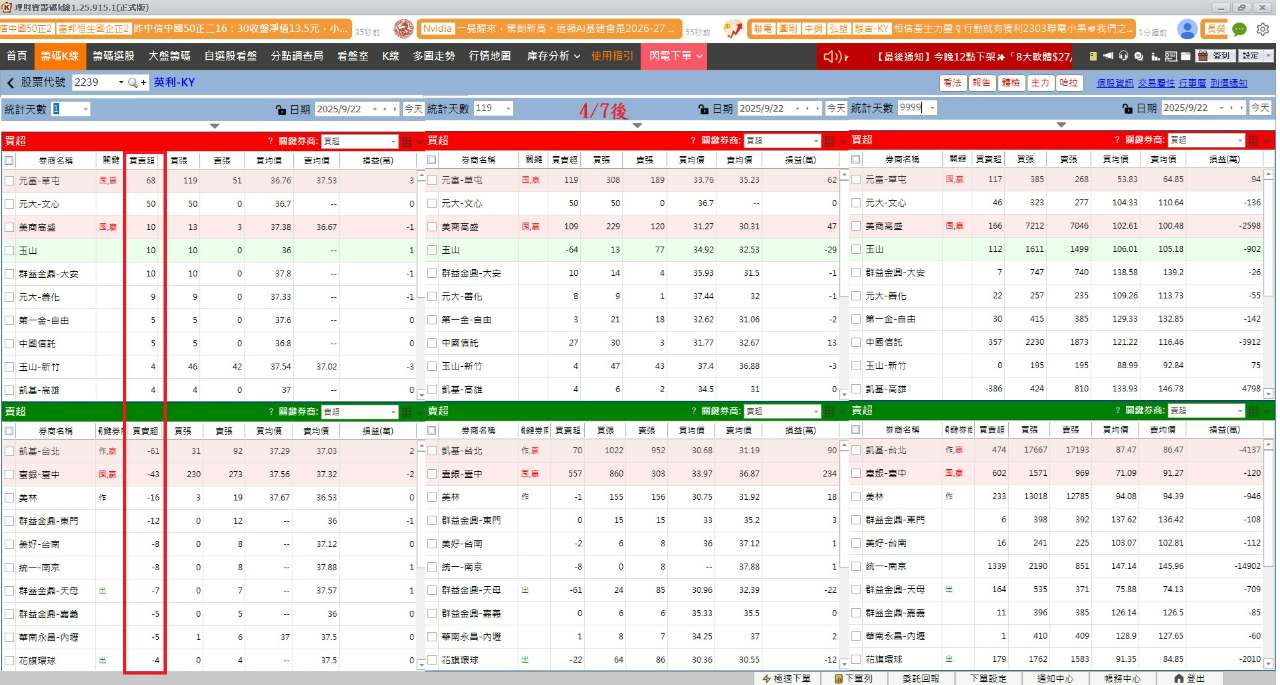Click the speaker icon on the red banner
The width and height of the screenshot is (1280, 685).
[832, 56]
